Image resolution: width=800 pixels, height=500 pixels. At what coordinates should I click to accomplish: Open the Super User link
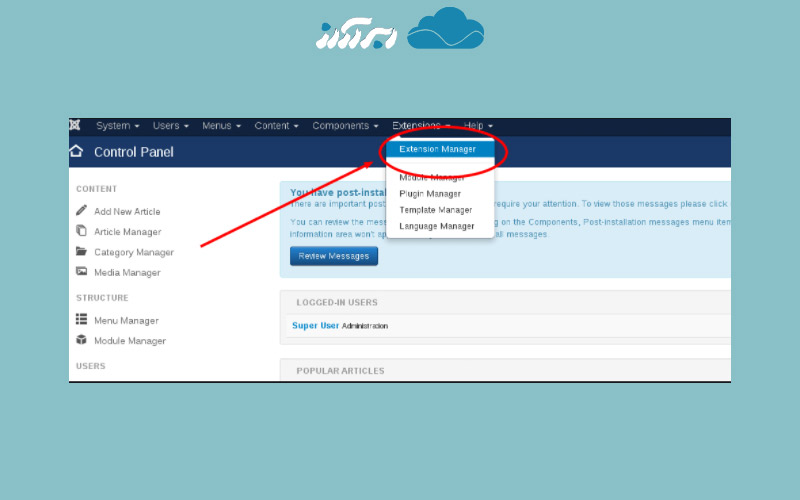315,326
